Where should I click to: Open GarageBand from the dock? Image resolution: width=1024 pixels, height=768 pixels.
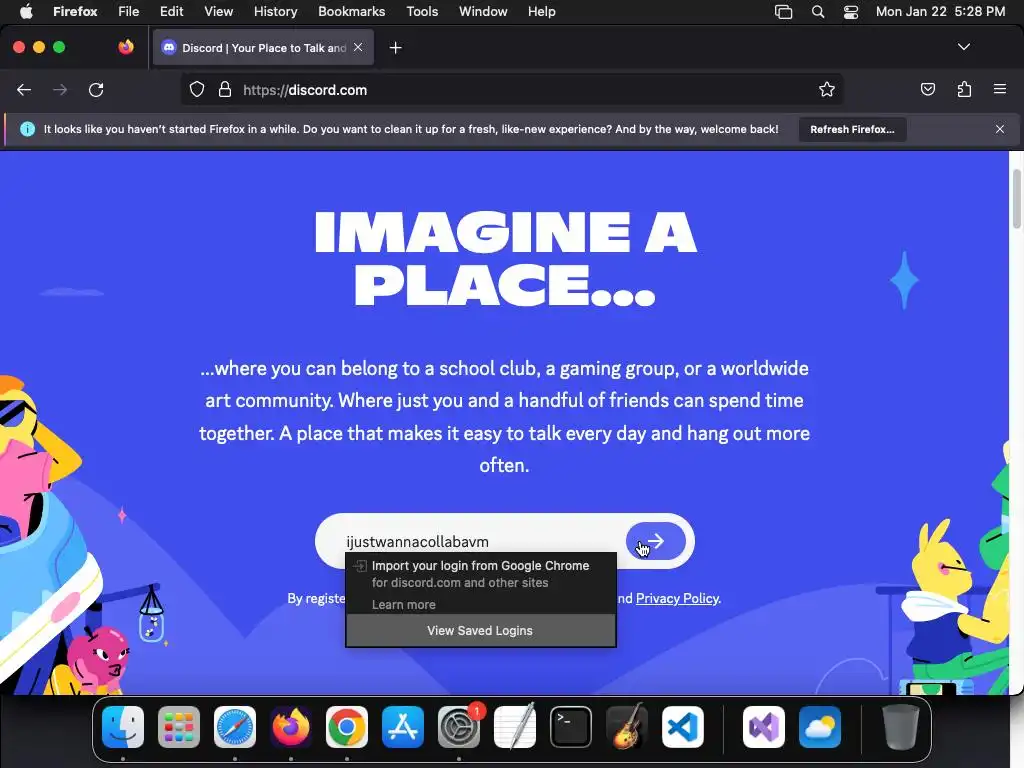pos(627,727)
